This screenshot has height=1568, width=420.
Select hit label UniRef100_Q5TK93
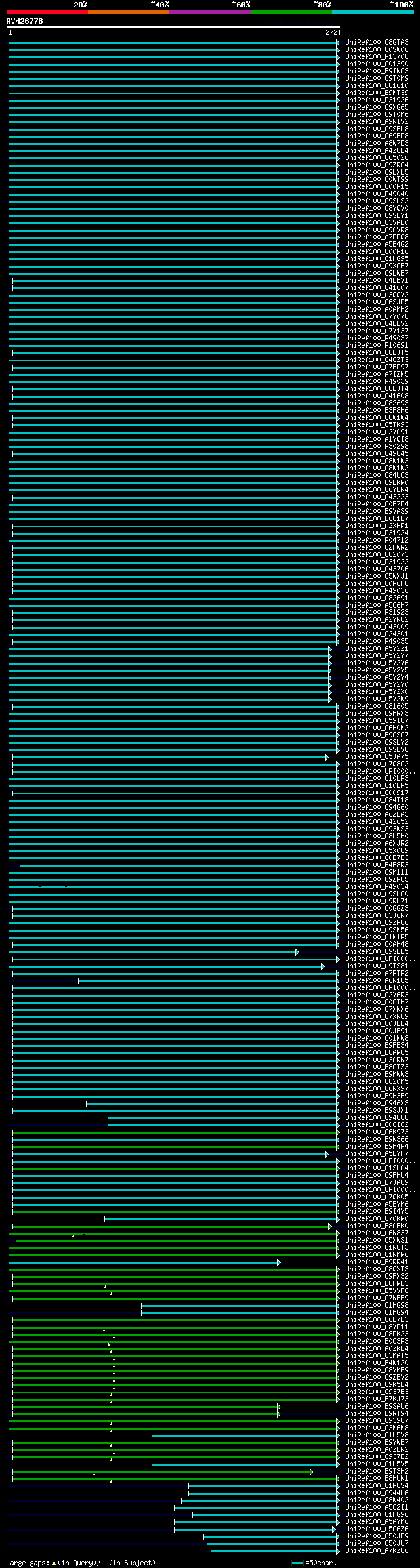[x=377, y=425]
